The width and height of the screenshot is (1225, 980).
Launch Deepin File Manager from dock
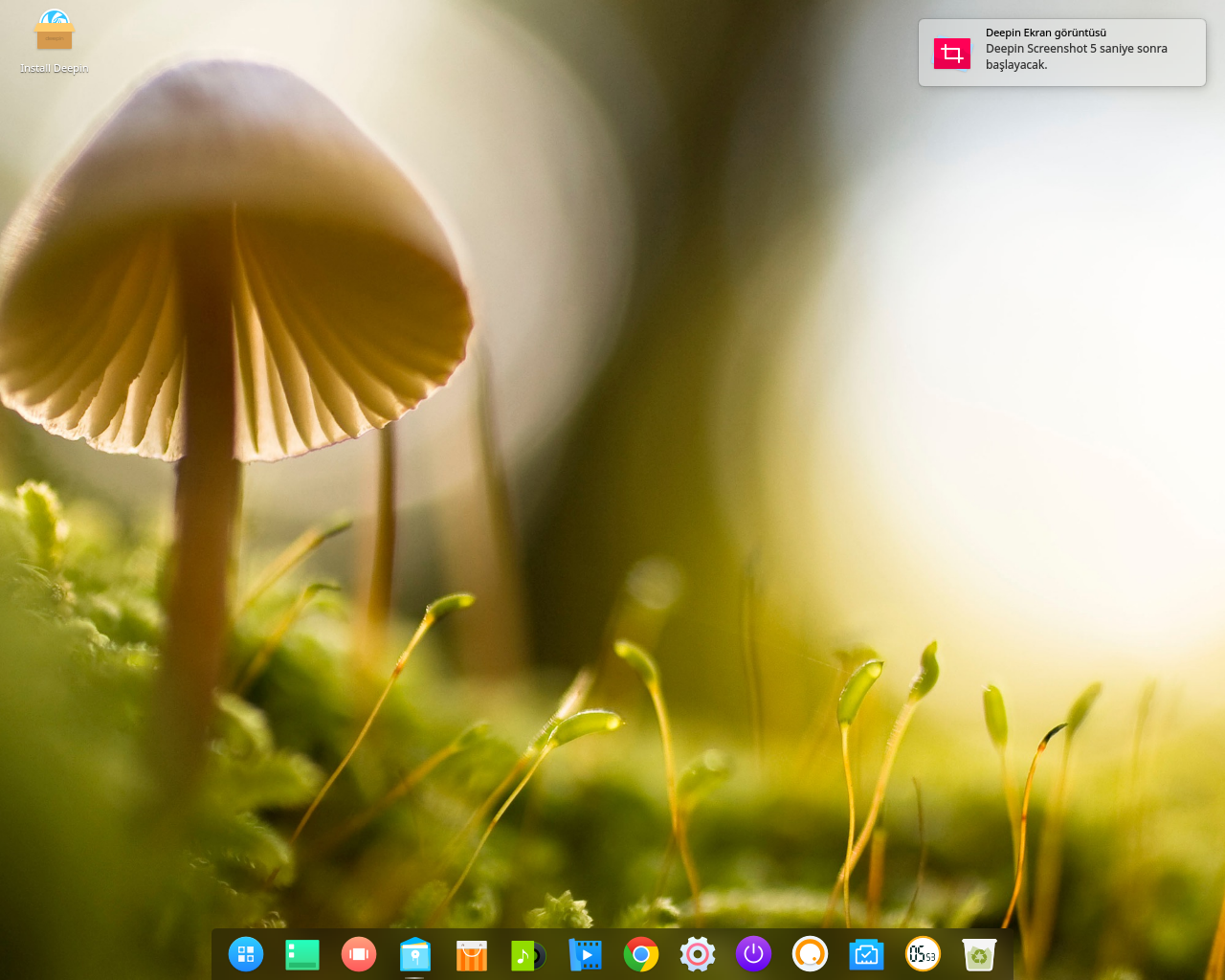click(x=415, y=954)
